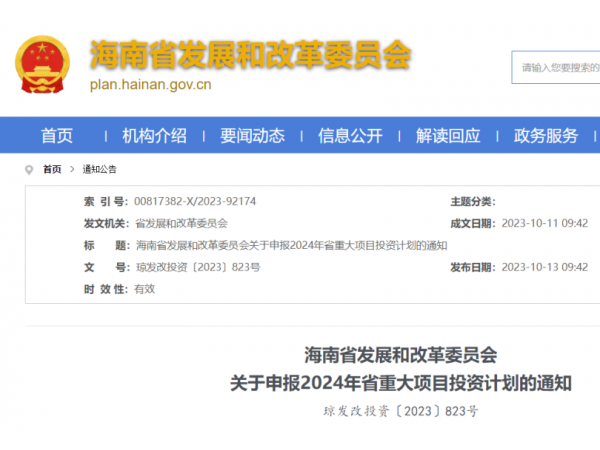Viewport: 600px width, 450px height.
Task: Click the 海南省发展和改革委员会 site title
Action: coord(250,56)
